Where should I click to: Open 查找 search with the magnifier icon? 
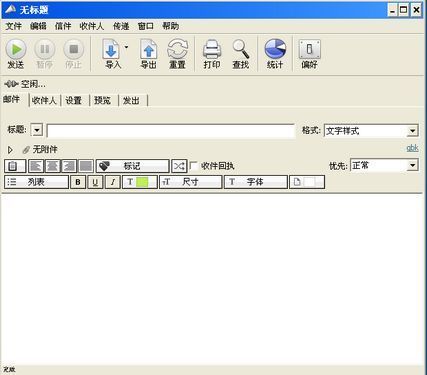pyautogui.click(x=241, y=49)
